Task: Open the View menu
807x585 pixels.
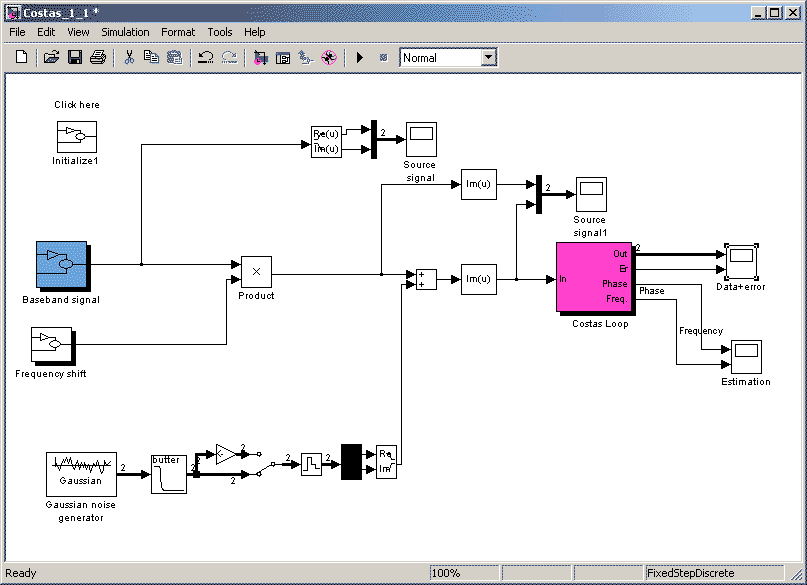Action: coord(78,32)
